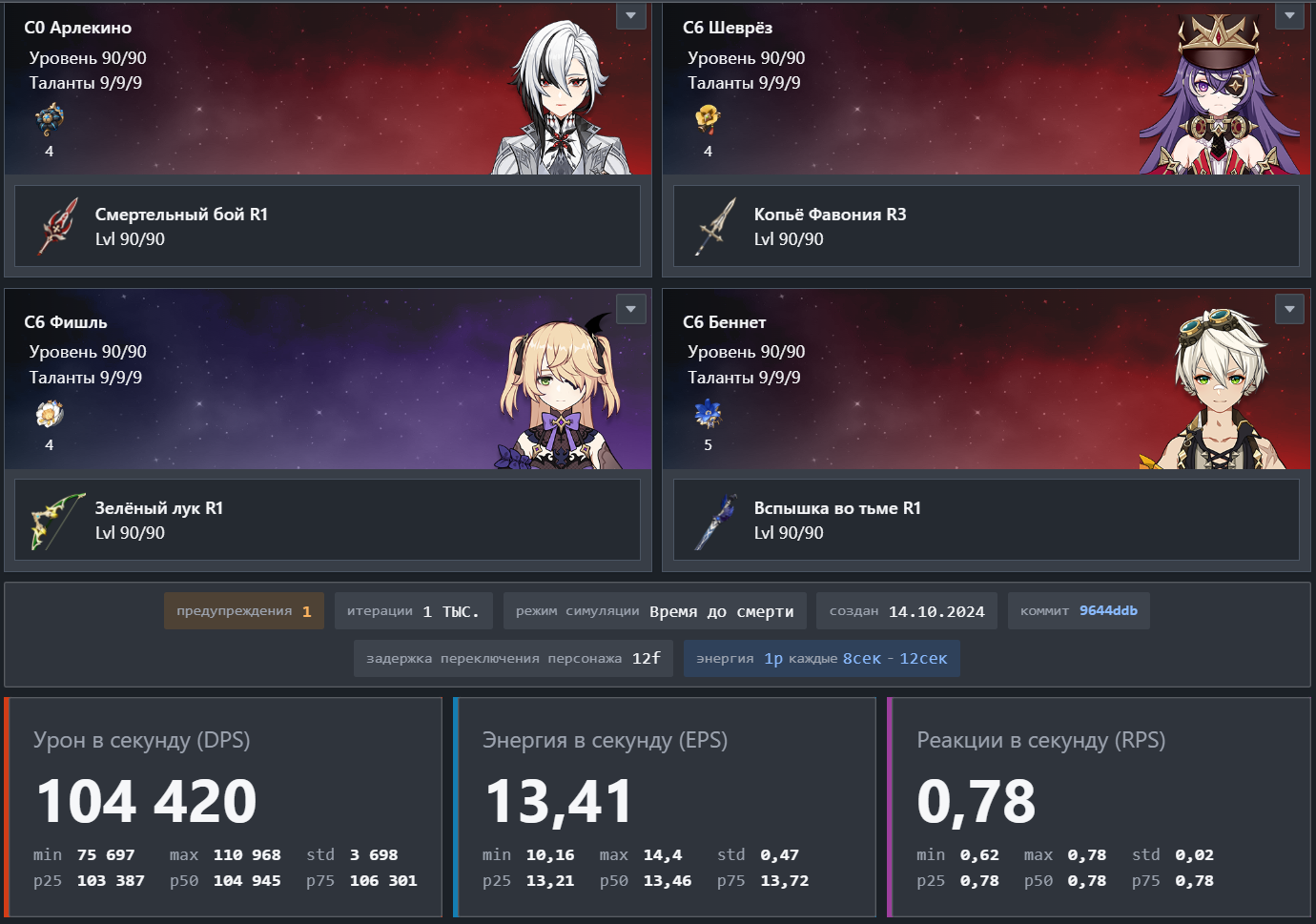
Task: Click the Смертельный бой R1 weapon name
Action: point(181,215)
